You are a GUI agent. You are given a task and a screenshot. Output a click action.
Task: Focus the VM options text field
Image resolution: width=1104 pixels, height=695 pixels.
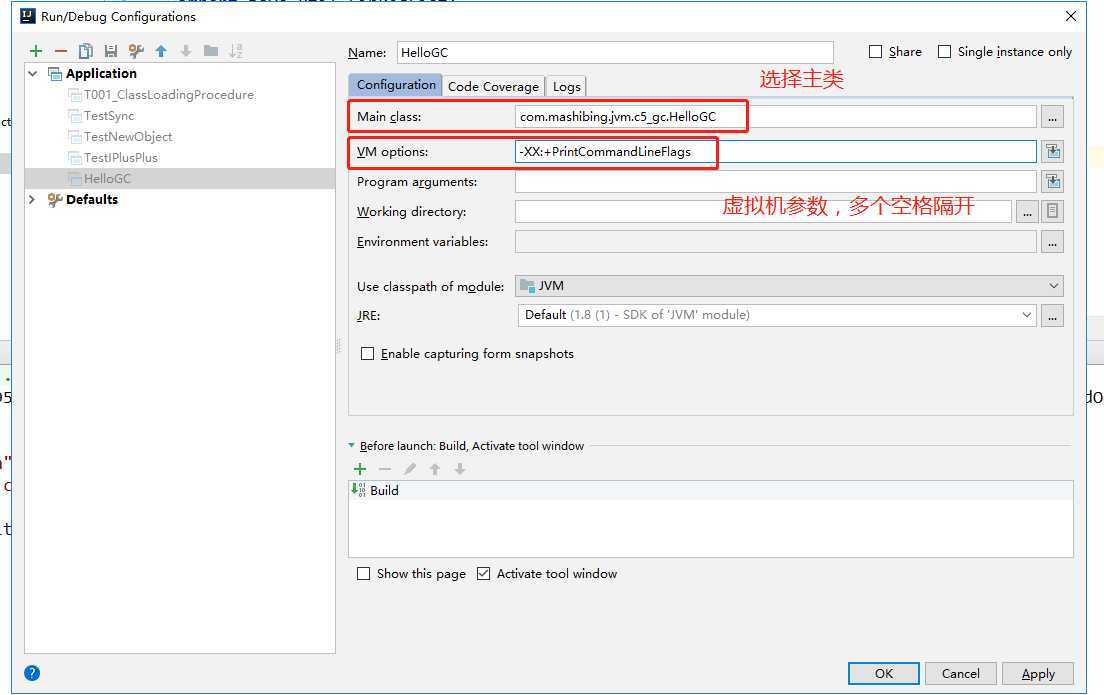pos(776,151)
